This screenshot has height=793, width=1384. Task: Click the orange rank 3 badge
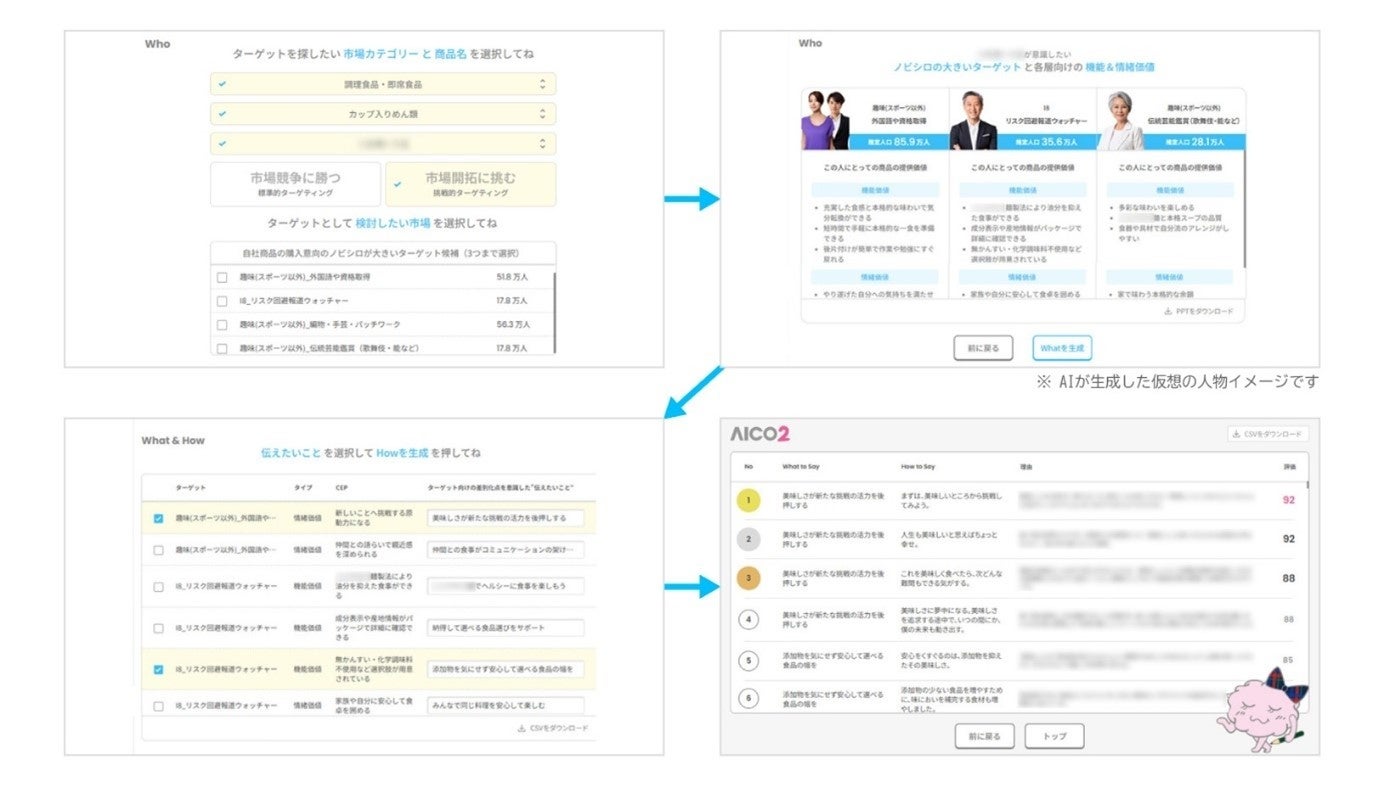pyautogui.click(x=748, y=578)
